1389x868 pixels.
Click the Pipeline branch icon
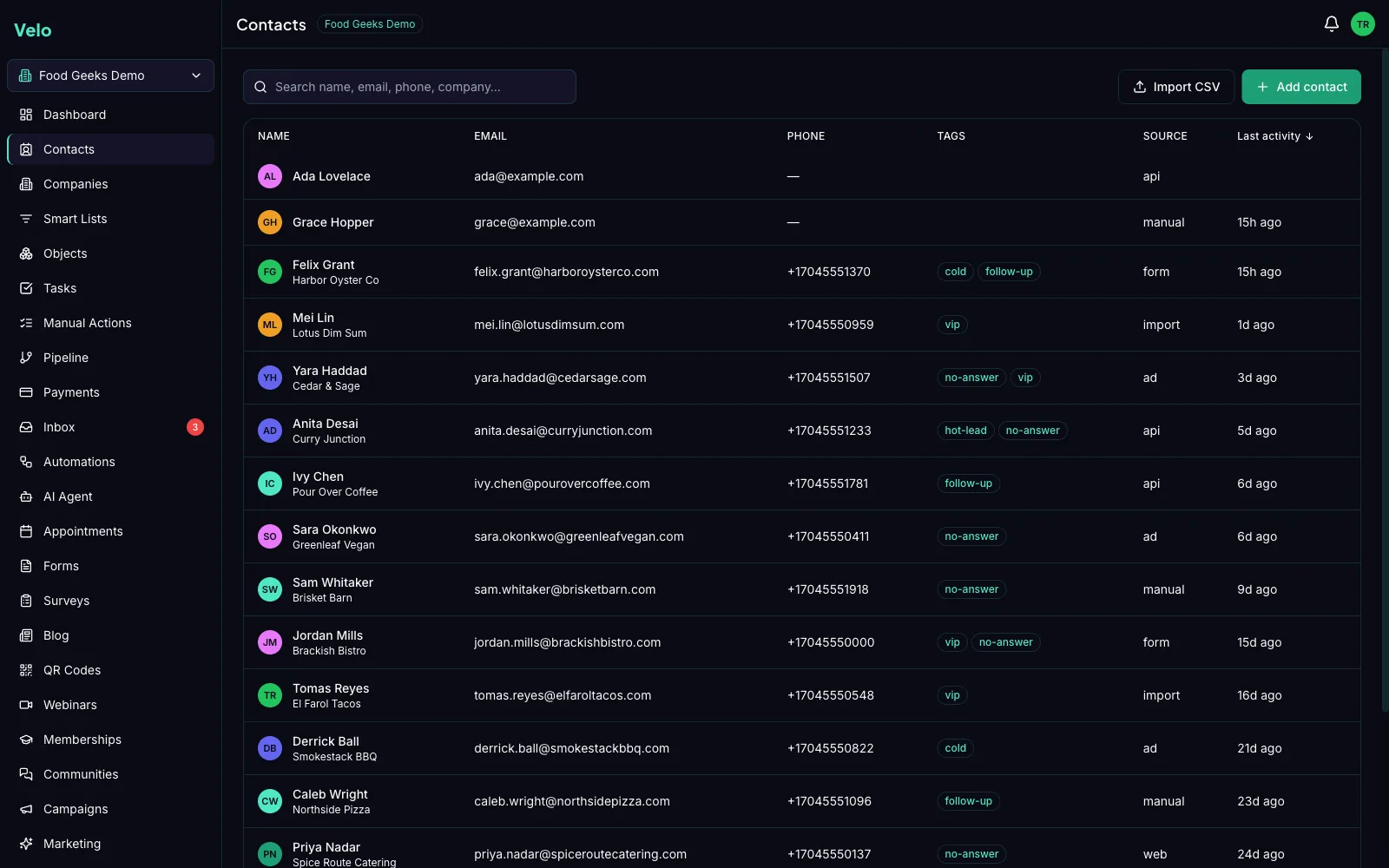point(26,358)
